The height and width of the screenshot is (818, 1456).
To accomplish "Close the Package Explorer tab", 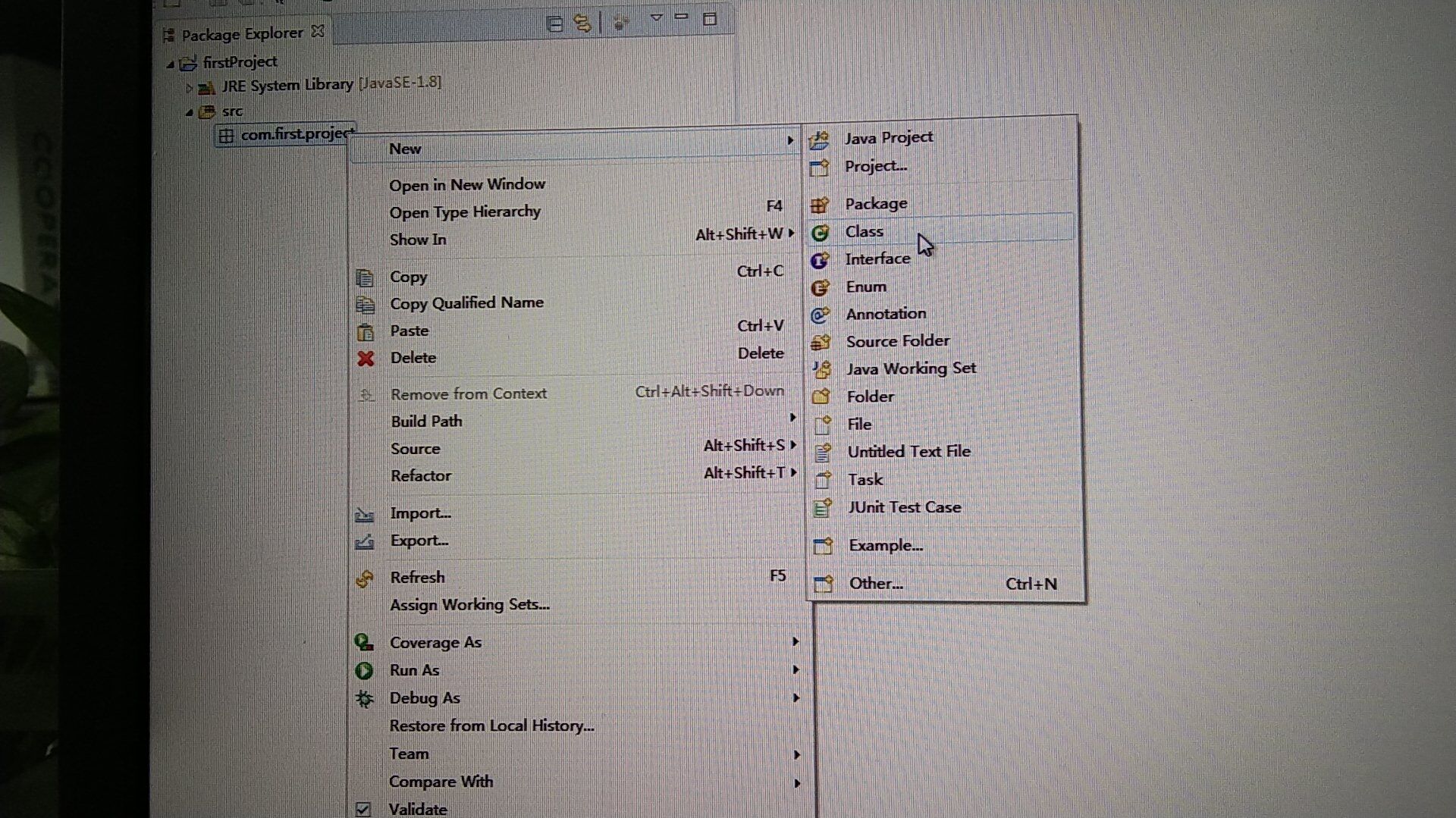I will point(318,31).
